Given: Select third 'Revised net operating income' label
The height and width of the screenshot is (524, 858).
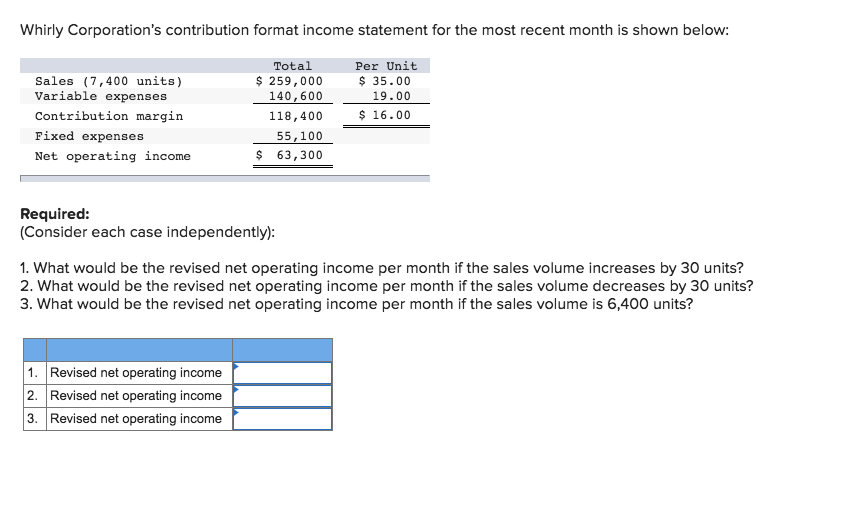Looking at the screenshot, I should 136,418.
